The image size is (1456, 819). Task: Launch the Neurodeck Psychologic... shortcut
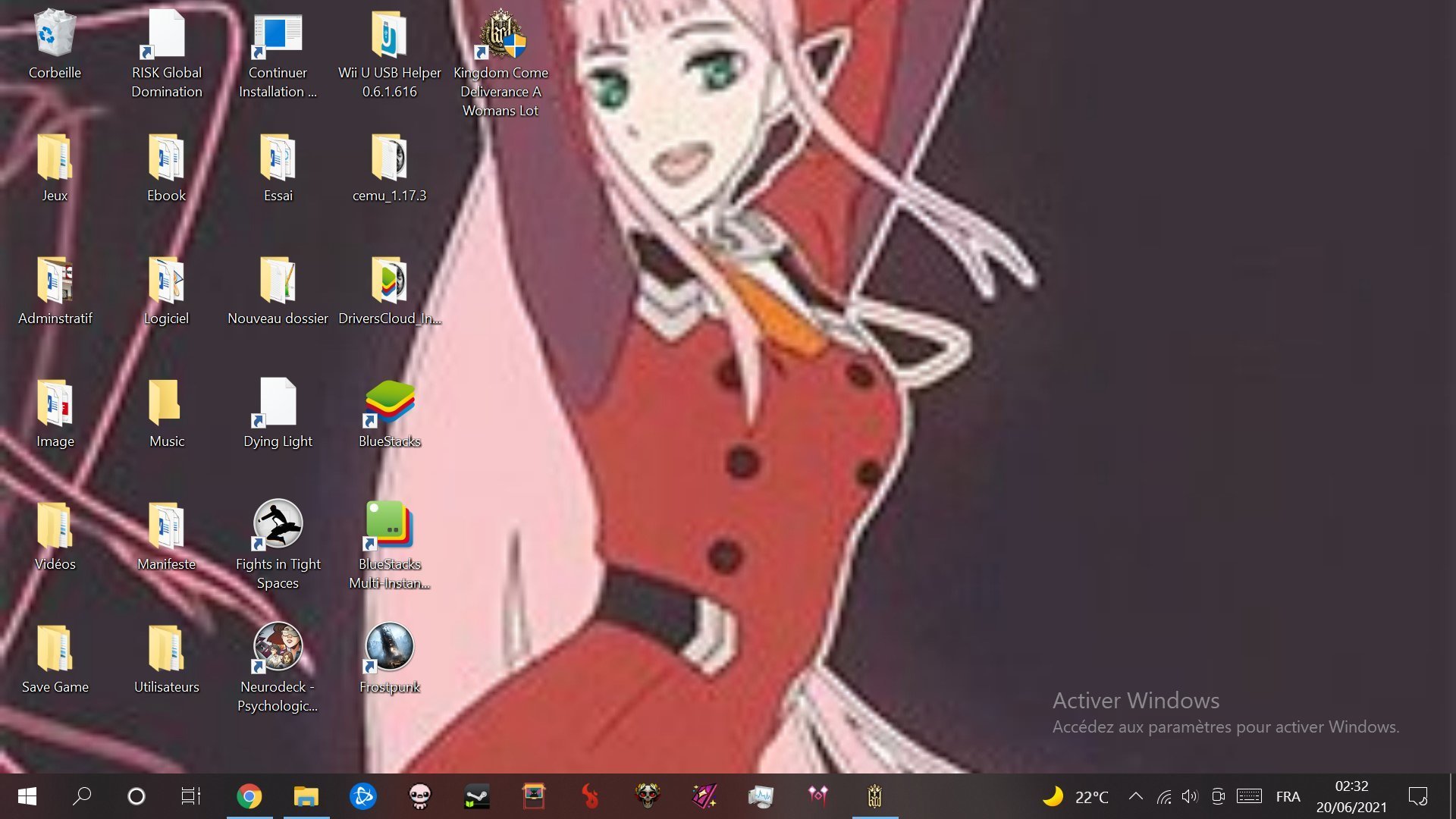tap(278, 669)
